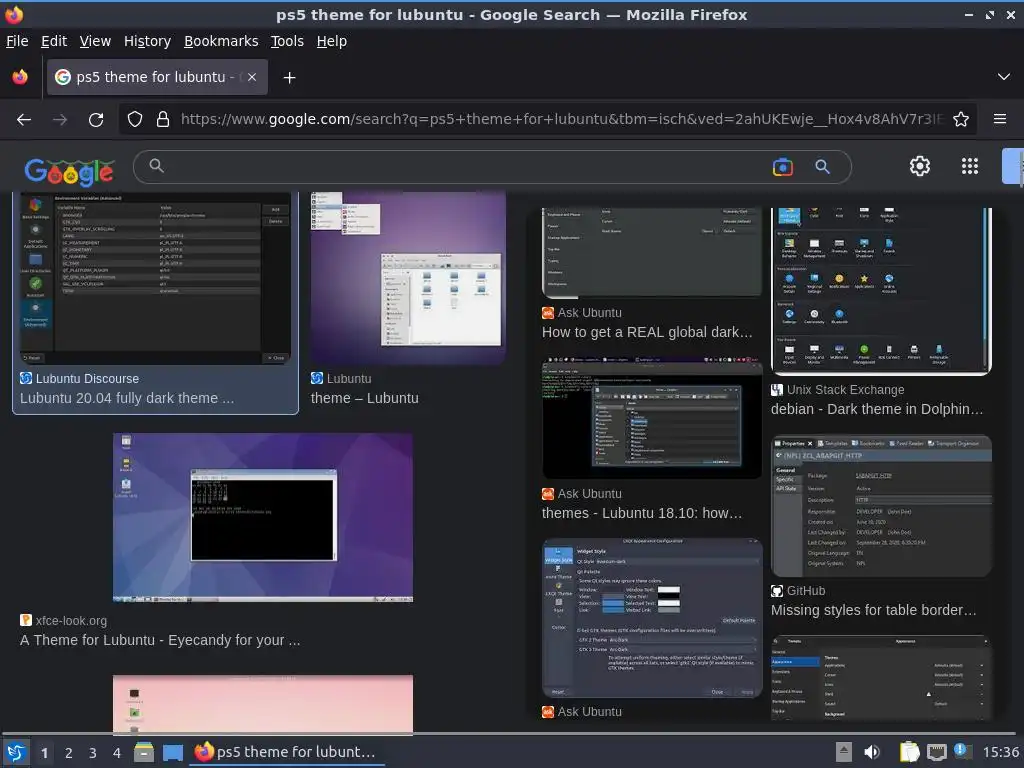Select the Lubuntu Discourse dark theme thumbnail

pyautogui.click(x=155, y=278)
